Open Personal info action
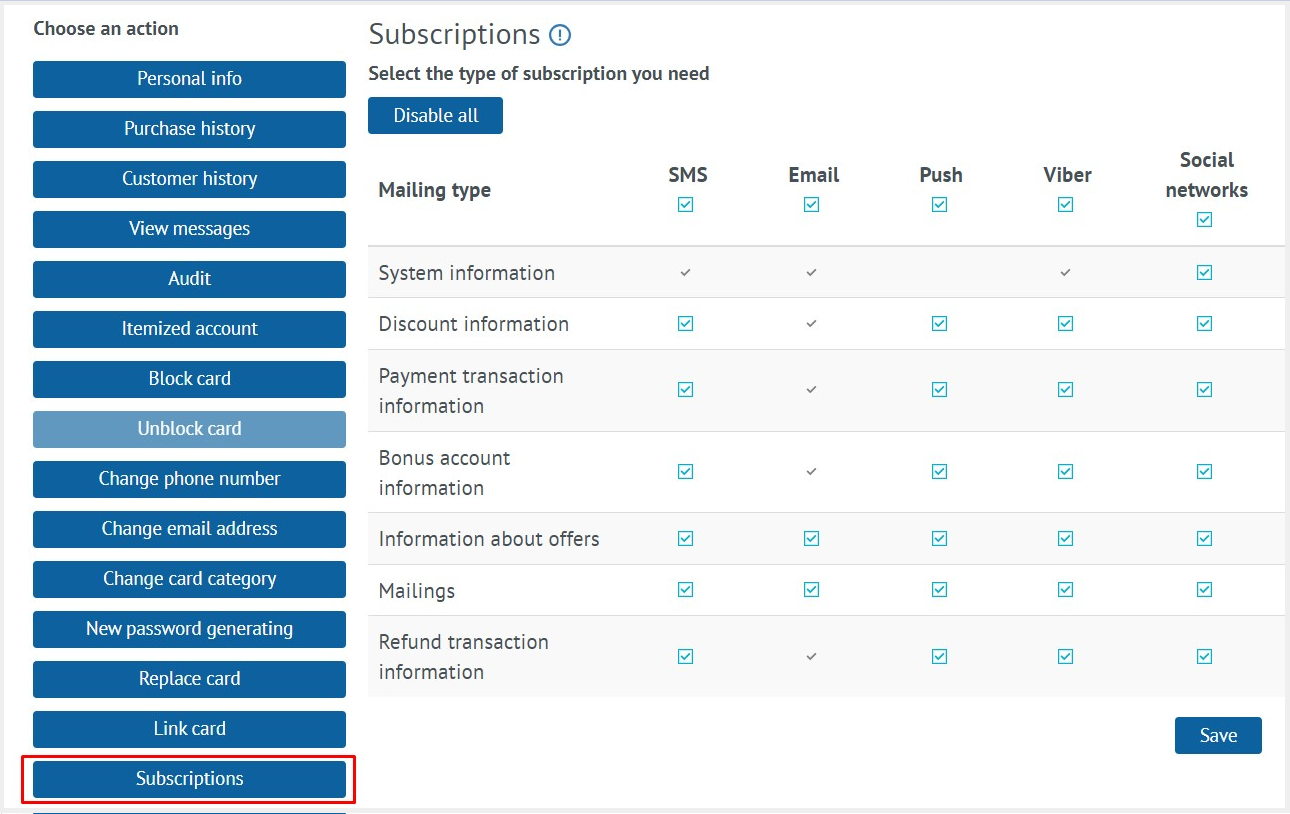1290x814 pixels. point(189,79)
